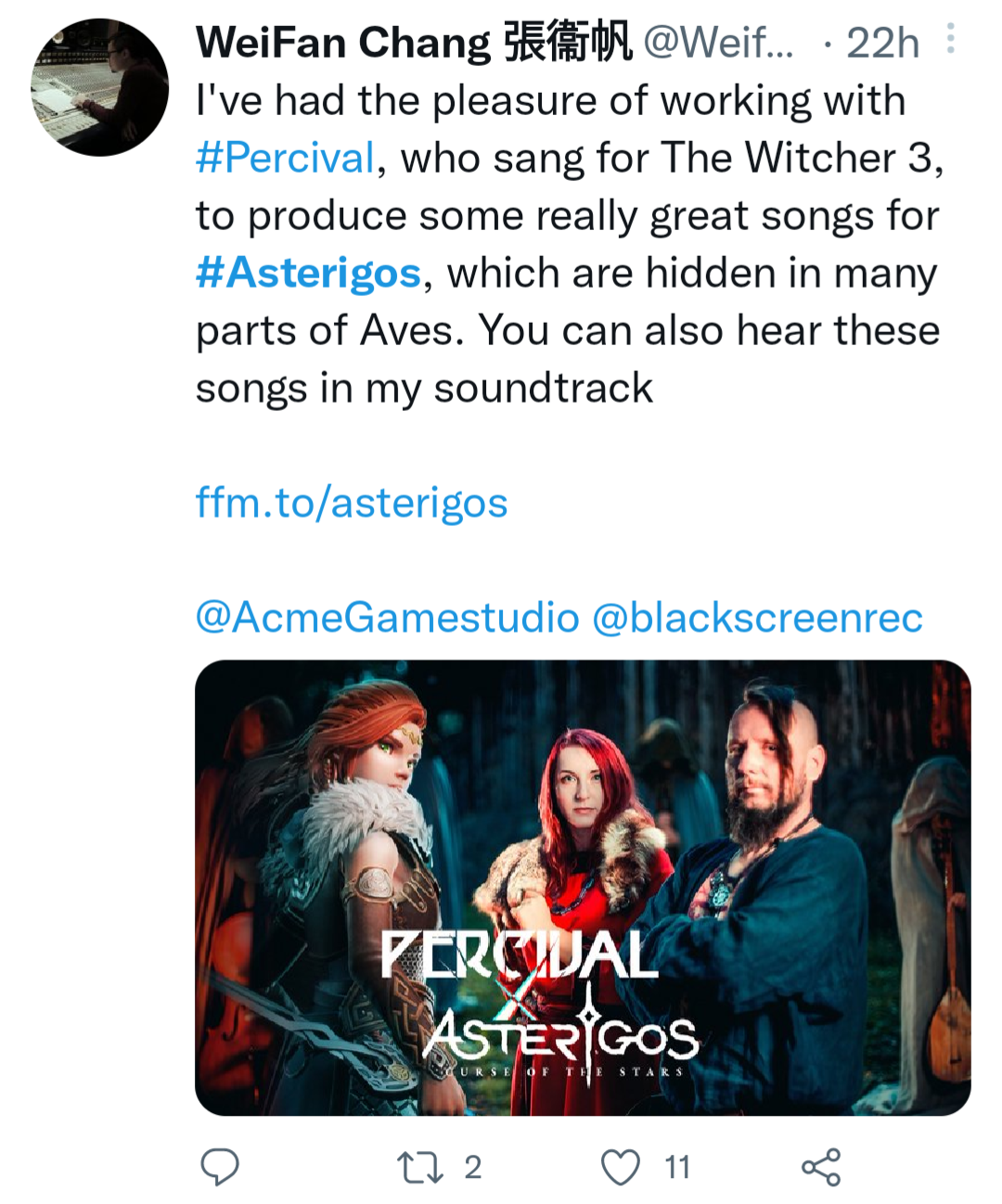Like the tweet with the heart icon

621,1167
